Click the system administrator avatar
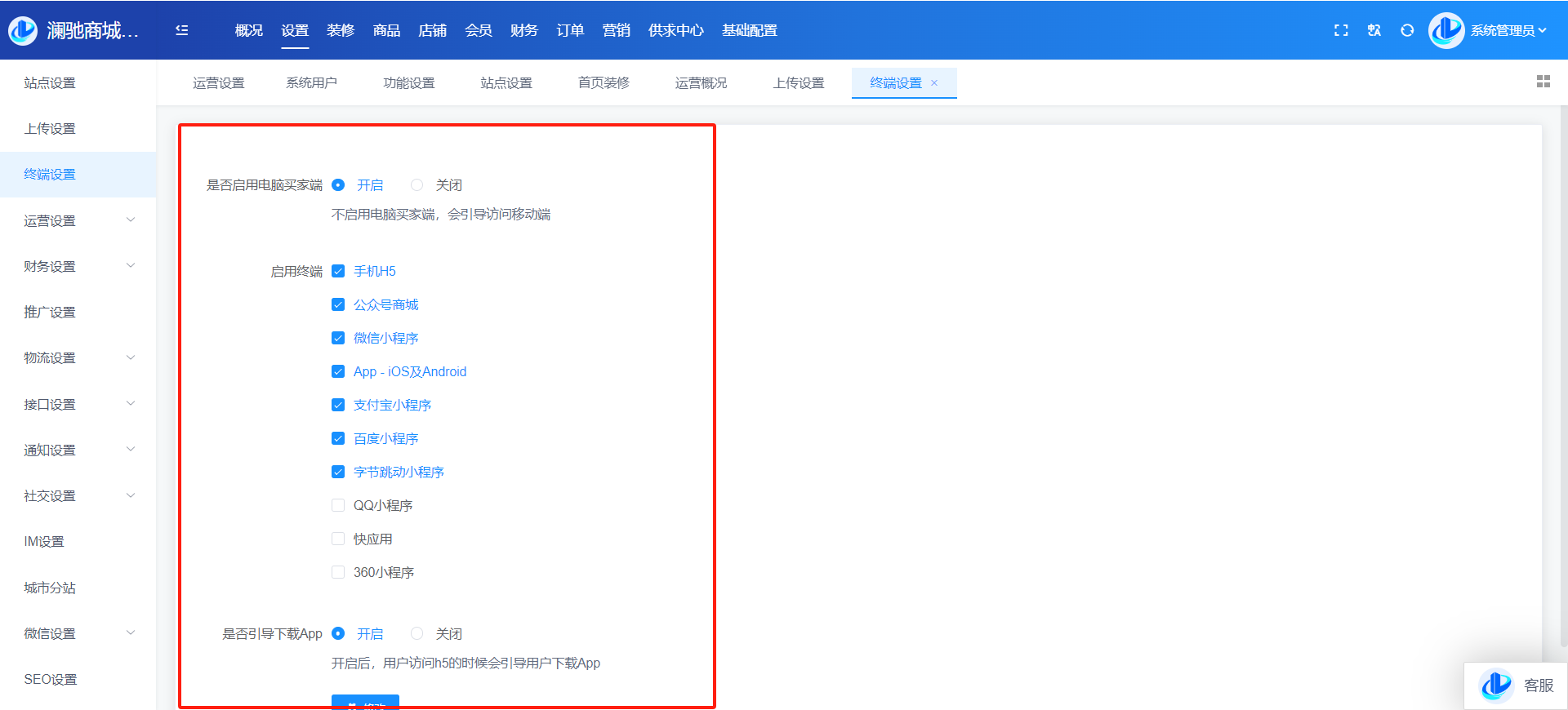The image size is (1568, 710). tap(1445, 30)
